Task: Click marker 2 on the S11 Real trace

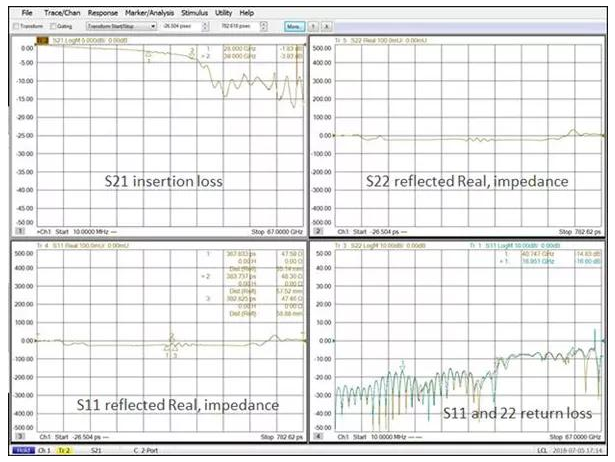Action: click(x=171, y=336)
